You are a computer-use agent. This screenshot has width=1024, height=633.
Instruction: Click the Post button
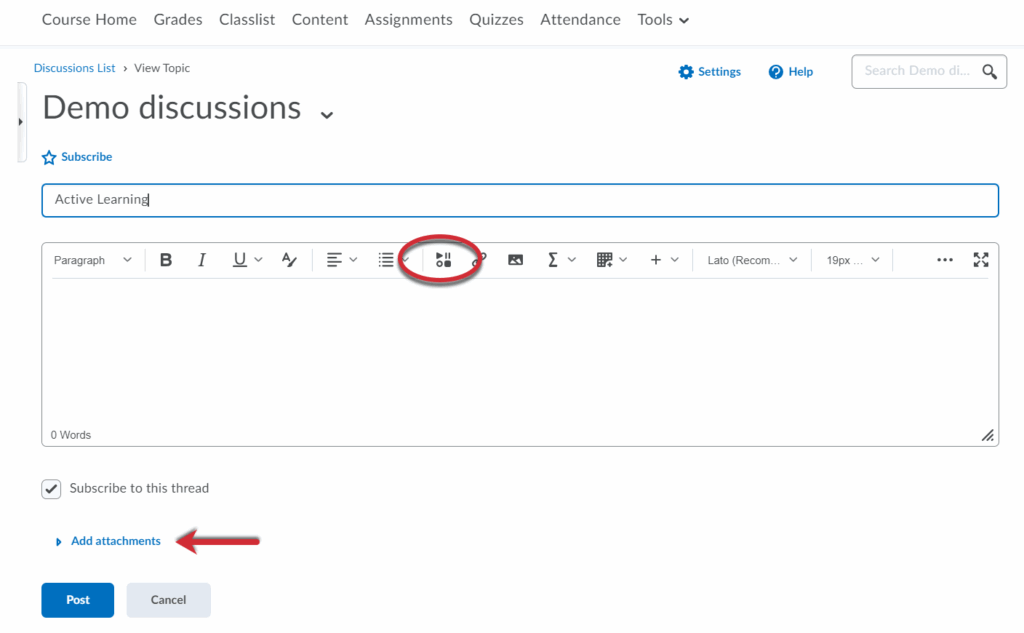coord(78,600)
